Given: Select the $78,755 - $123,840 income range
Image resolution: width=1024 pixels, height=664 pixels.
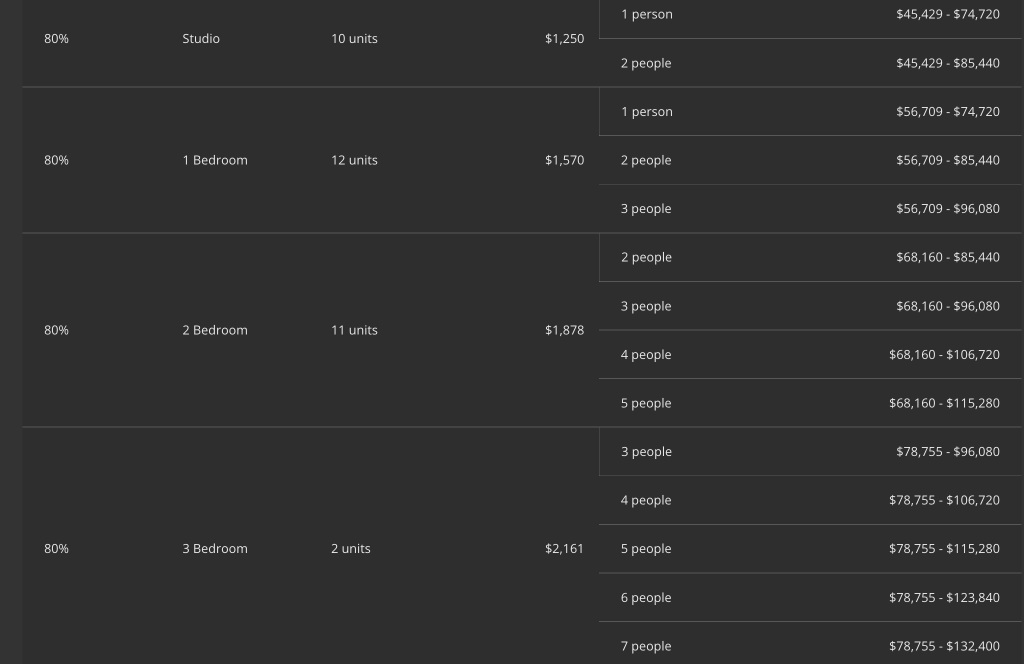Looking at the screenshot, I should [x=944, y=598].
